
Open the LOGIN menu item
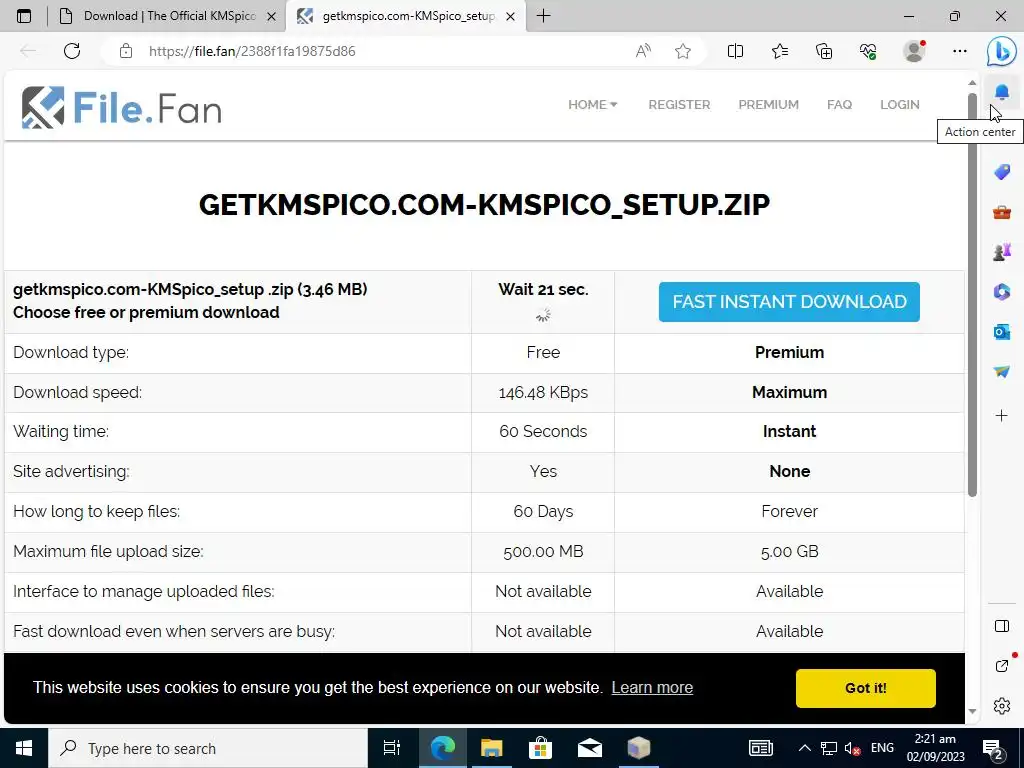pos(899,104)
